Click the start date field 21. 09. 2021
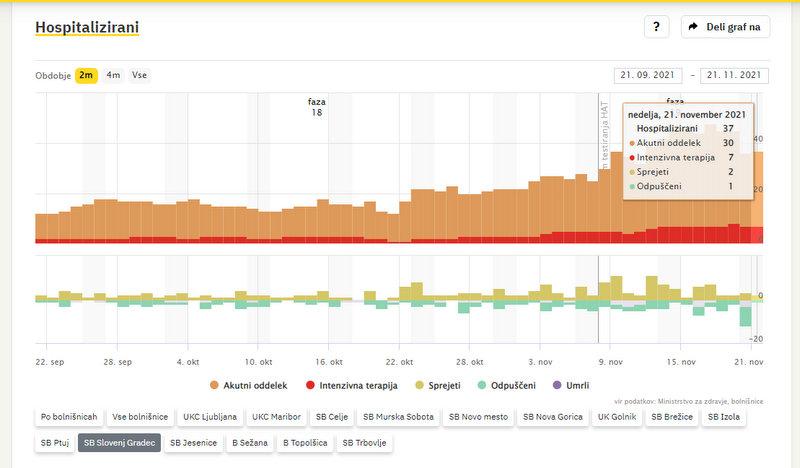 tap(648, 75)
